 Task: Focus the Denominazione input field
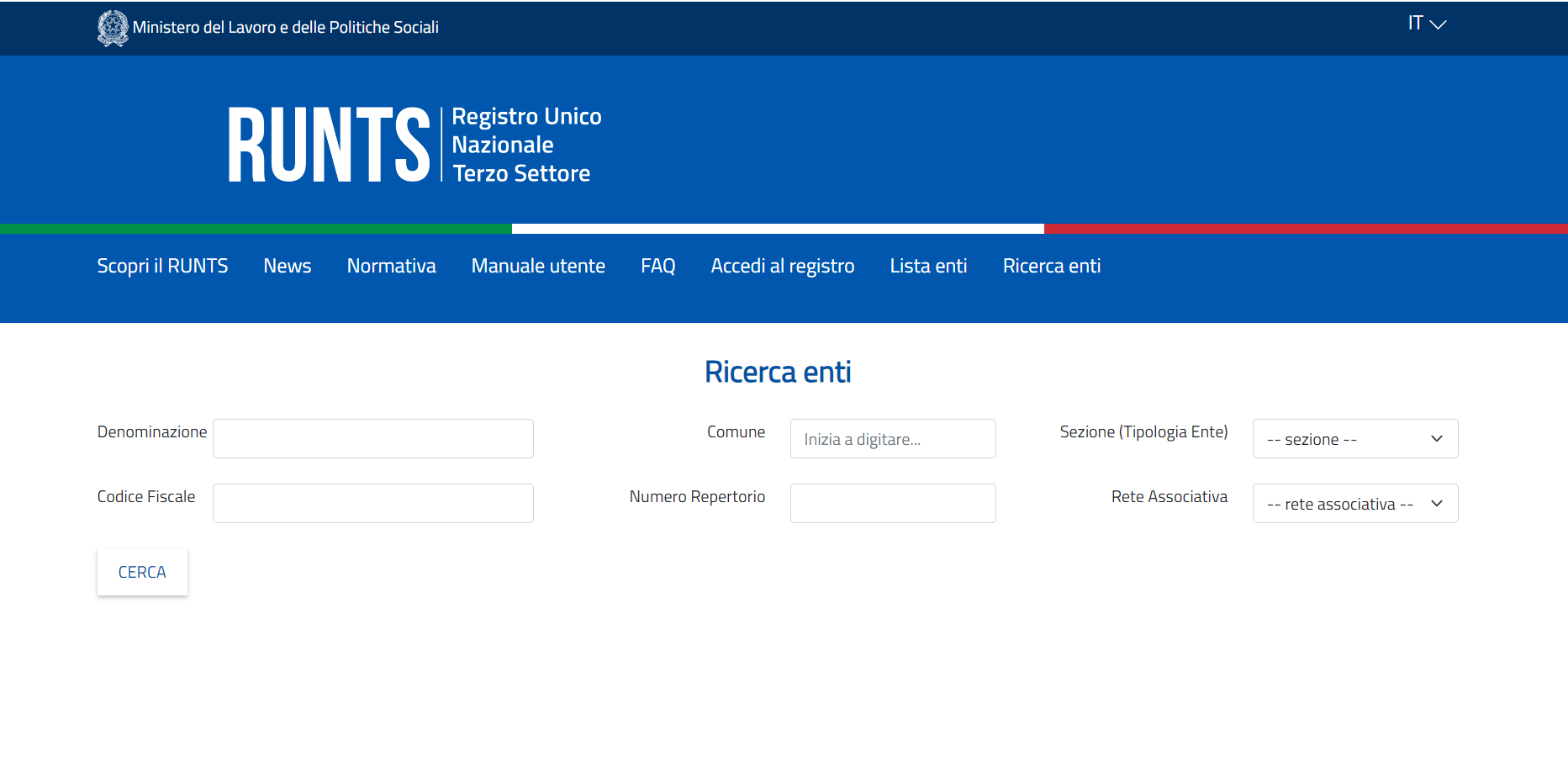coord(373,438)
